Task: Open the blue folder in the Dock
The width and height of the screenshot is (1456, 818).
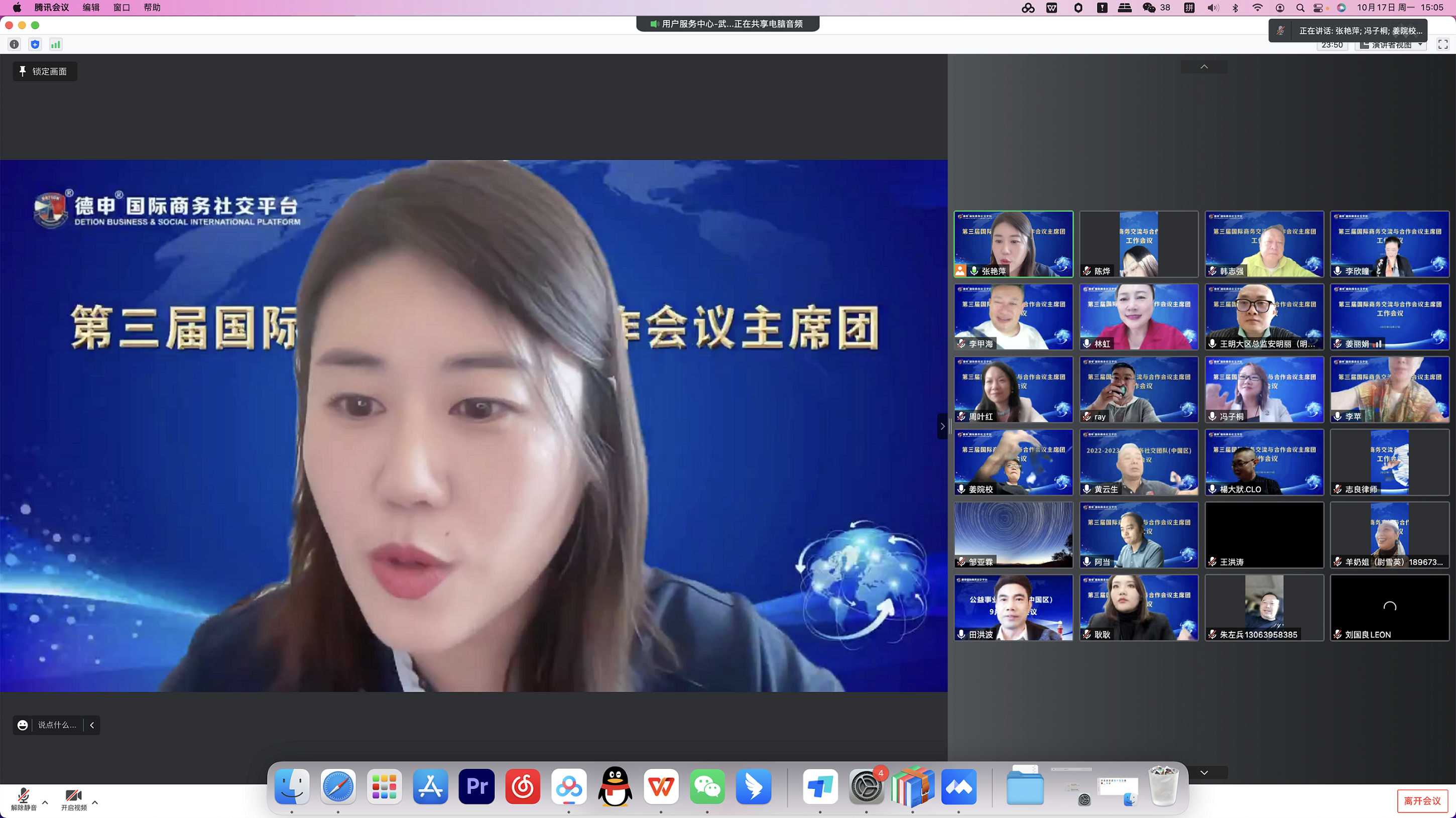Action: 1025,786
